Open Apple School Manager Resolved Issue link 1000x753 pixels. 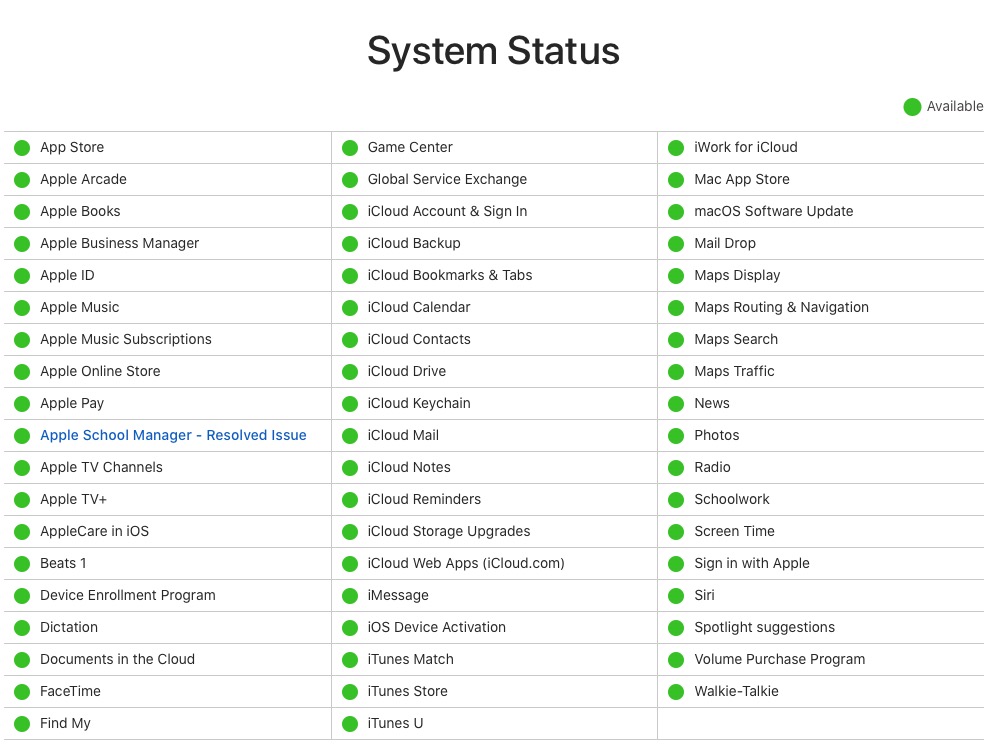(173, 436)
